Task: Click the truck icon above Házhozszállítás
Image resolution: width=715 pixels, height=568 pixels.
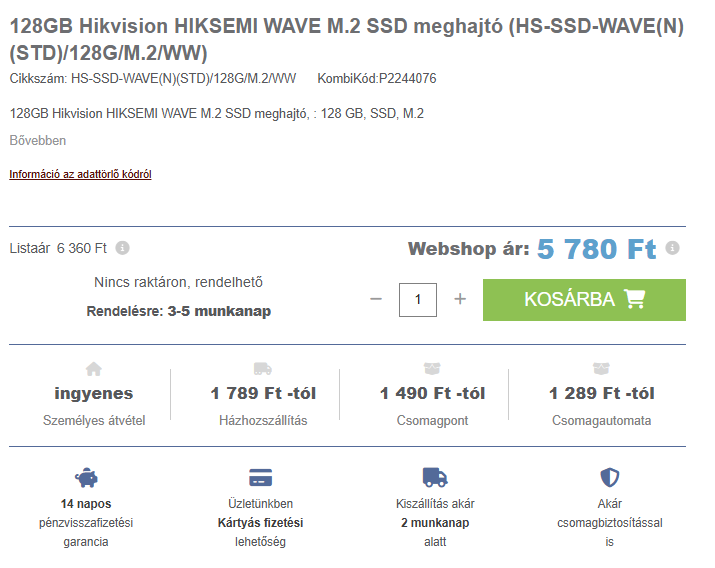Action: tap(263, 369)
